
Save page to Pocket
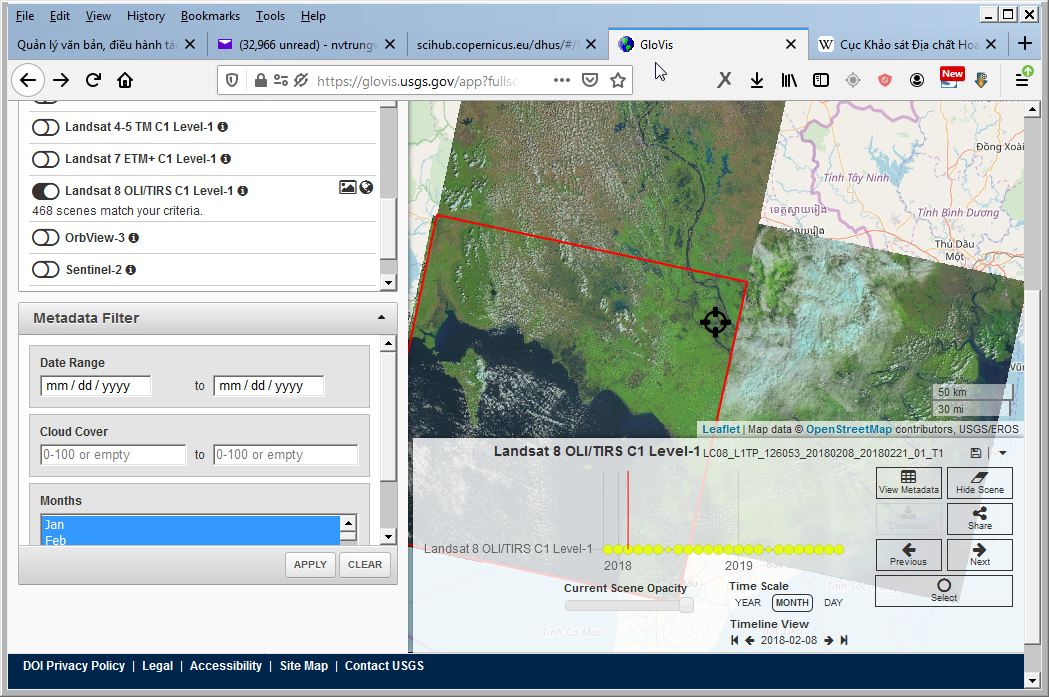[589, 80]
